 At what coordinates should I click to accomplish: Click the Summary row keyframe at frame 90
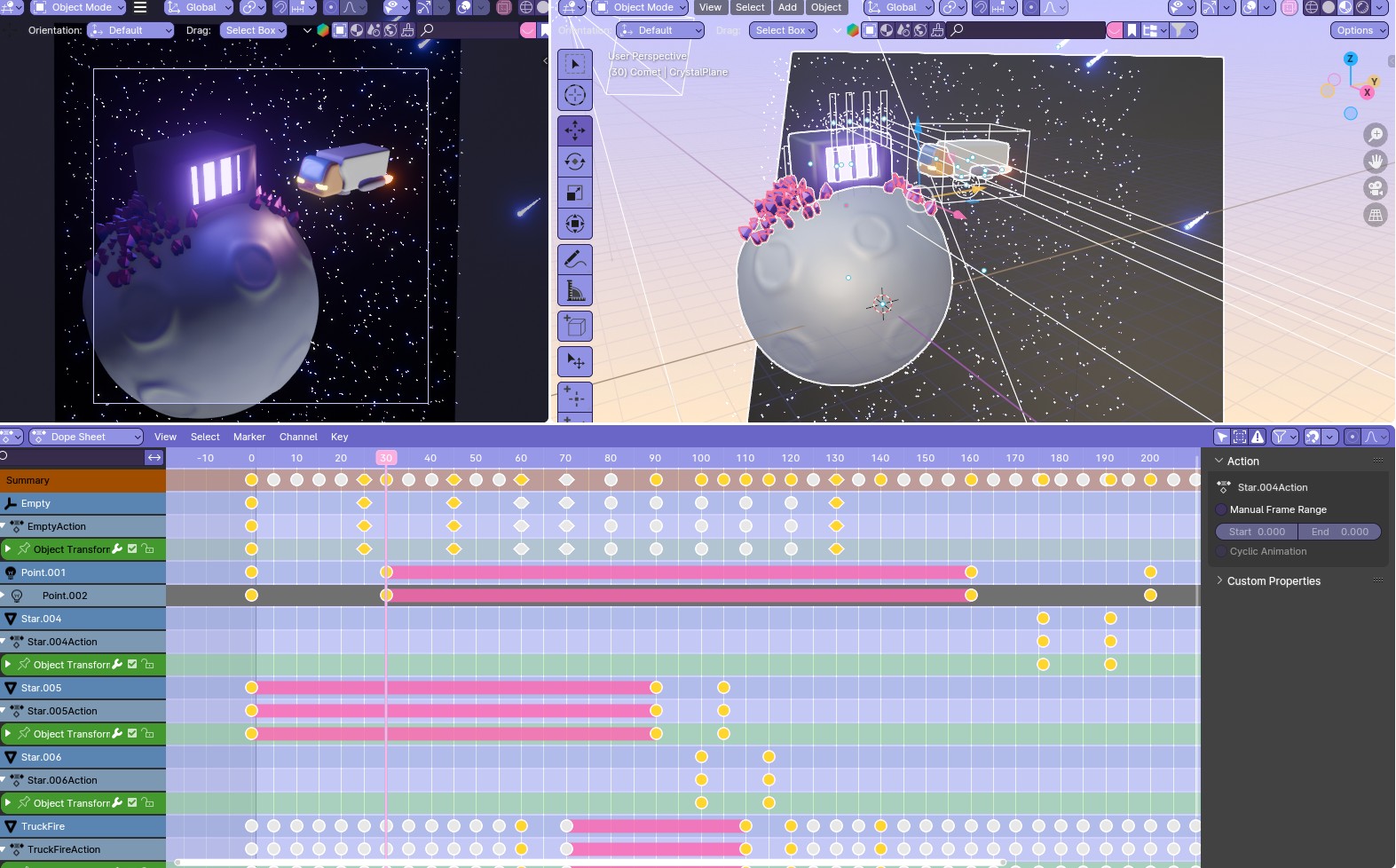pos(656,480)
